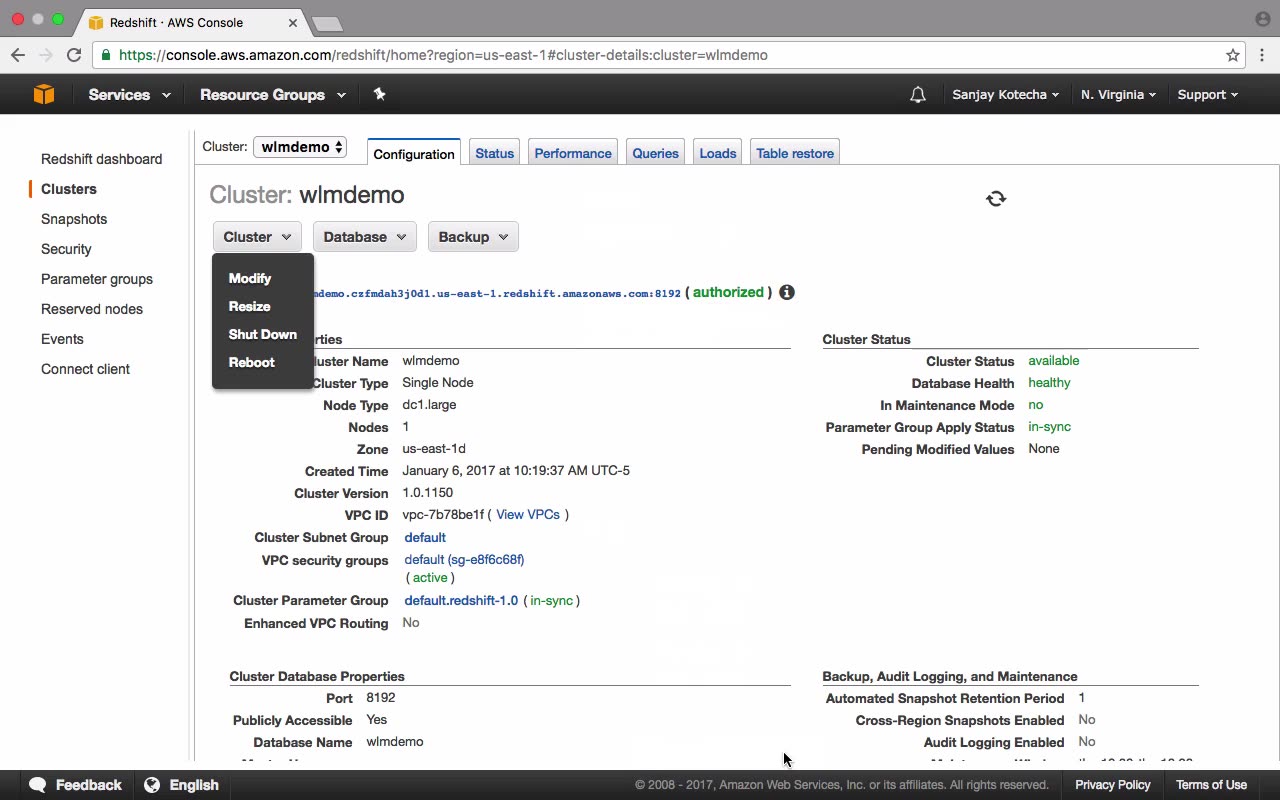The image size is (1280, 800).
Task: Click the browser address bar
Action: click(668, 55)
